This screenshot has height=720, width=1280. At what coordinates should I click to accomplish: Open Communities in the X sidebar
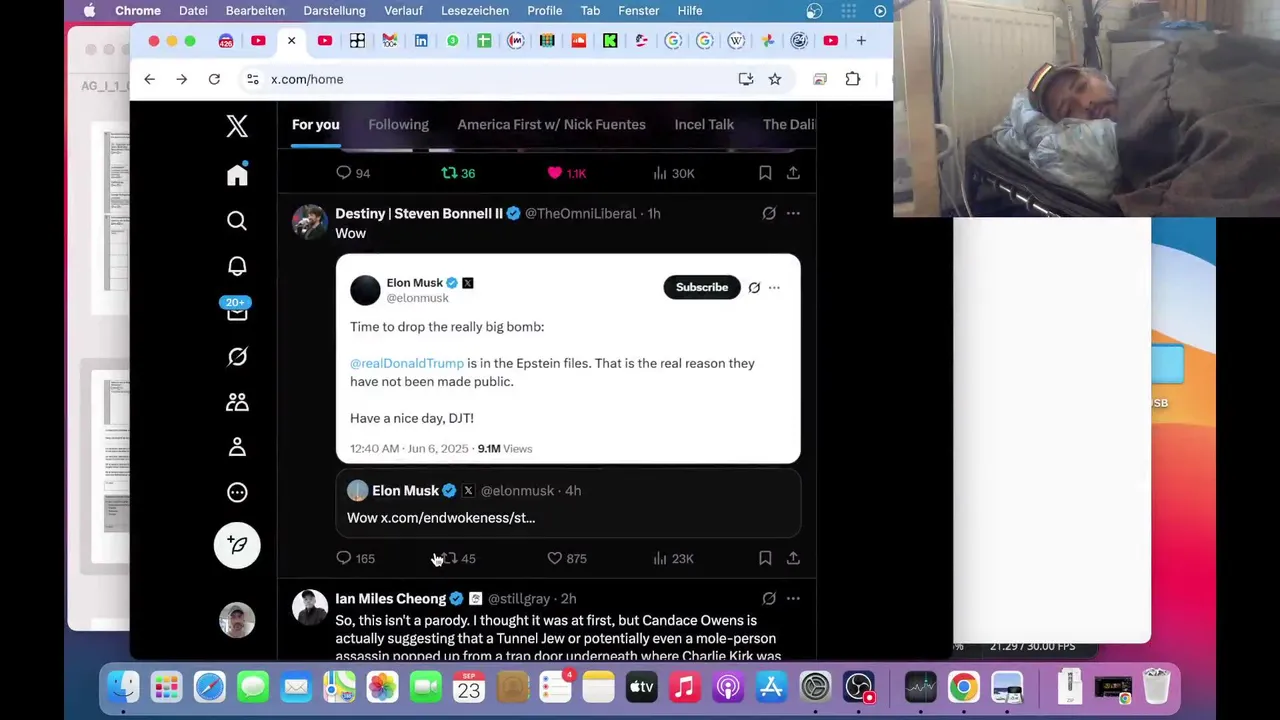237,402
